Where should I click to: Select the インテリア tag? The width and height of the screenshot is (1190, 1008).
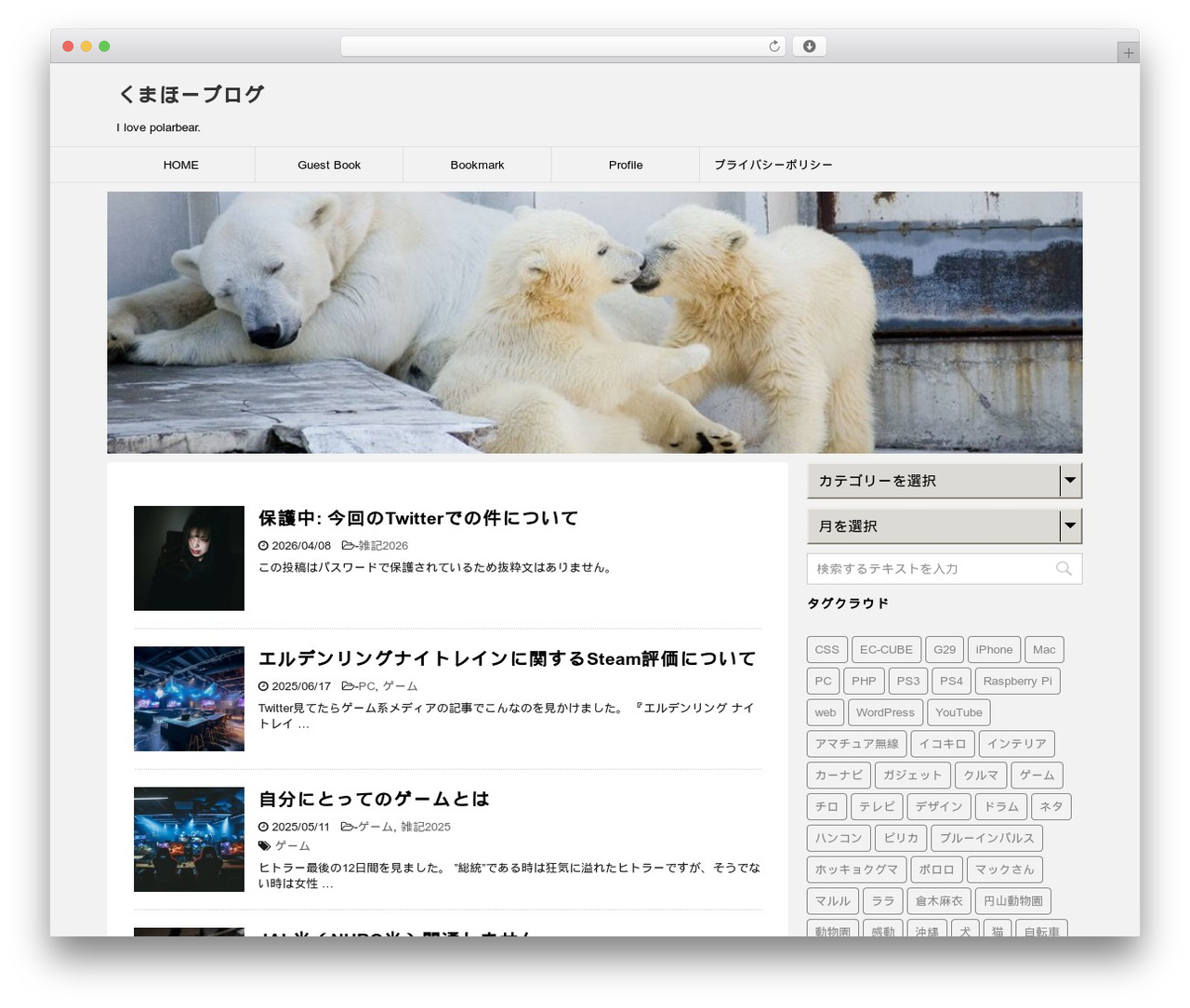tap(1016, 744)
